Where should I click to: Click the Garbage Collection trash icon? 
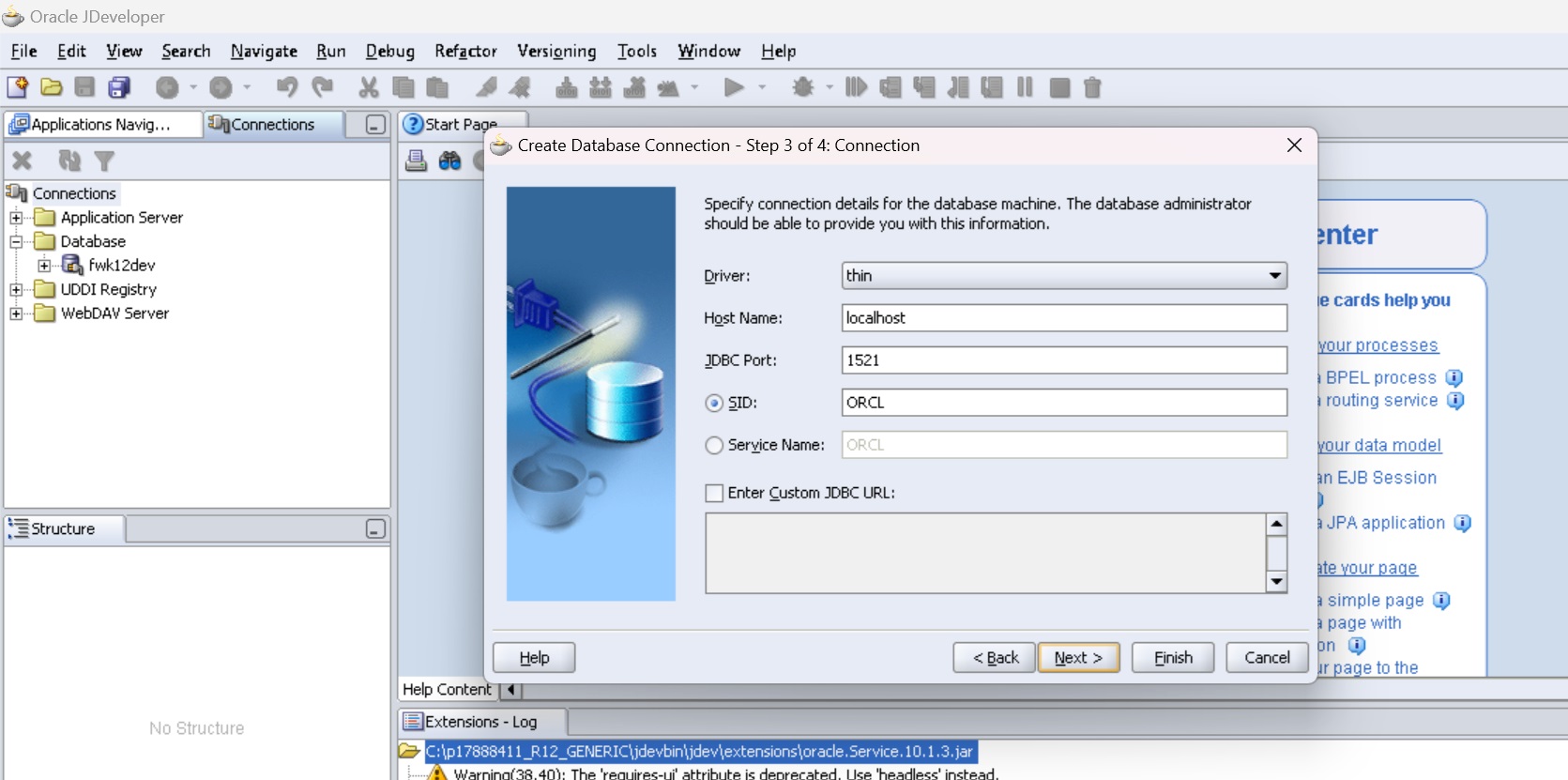1092,87
